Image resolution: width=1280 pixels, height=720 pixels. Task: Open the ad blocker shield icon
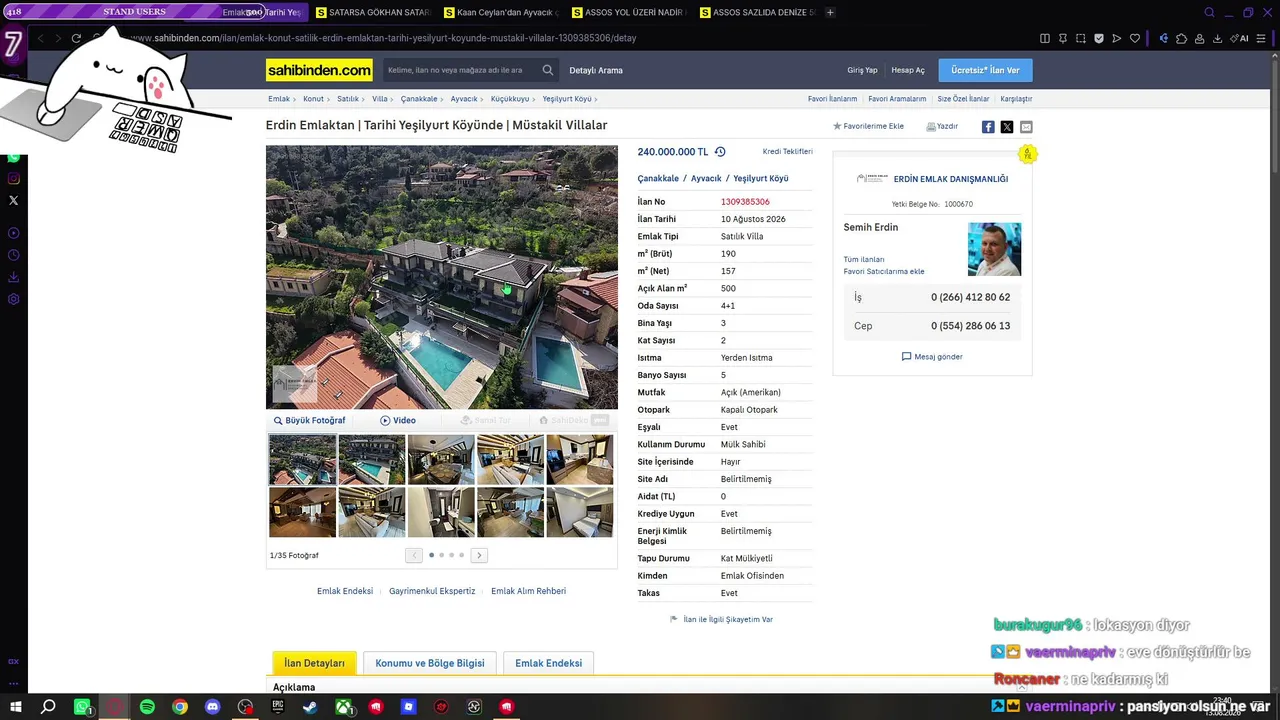pyautogui.click(x=1099, y=38)
